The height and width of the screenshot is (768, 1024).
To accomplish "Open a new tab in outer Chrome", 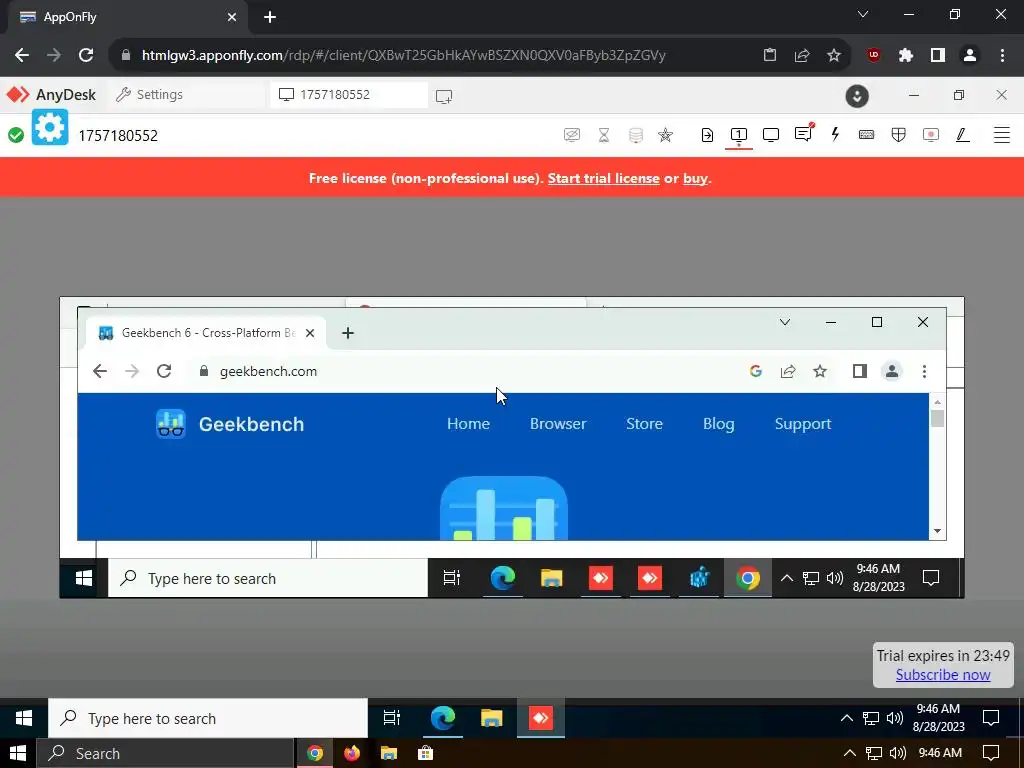I will click(x=270, y=18).
